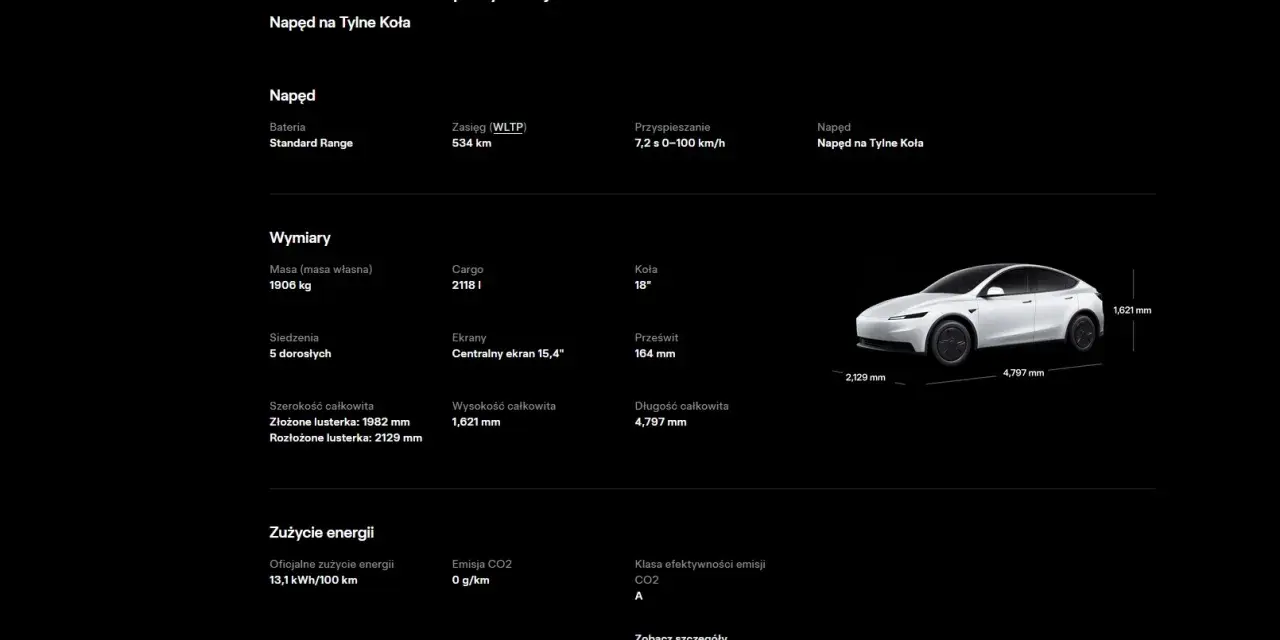Select wheels value '18"'
Viewport: 1280px width, 640px height.
coord(643,285)
